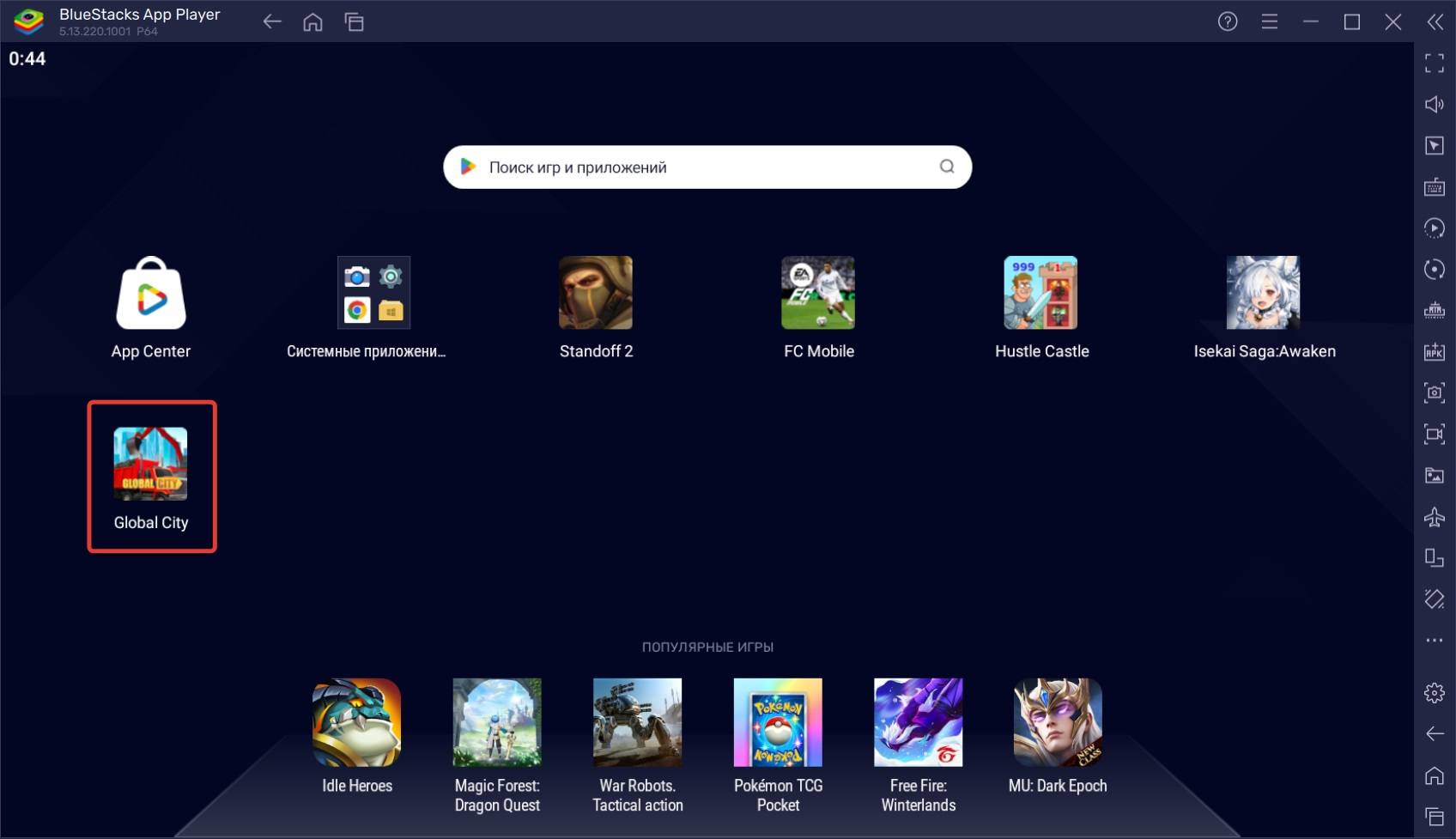Open the sidebar icon below the airplane

[x=1435, y=557]
